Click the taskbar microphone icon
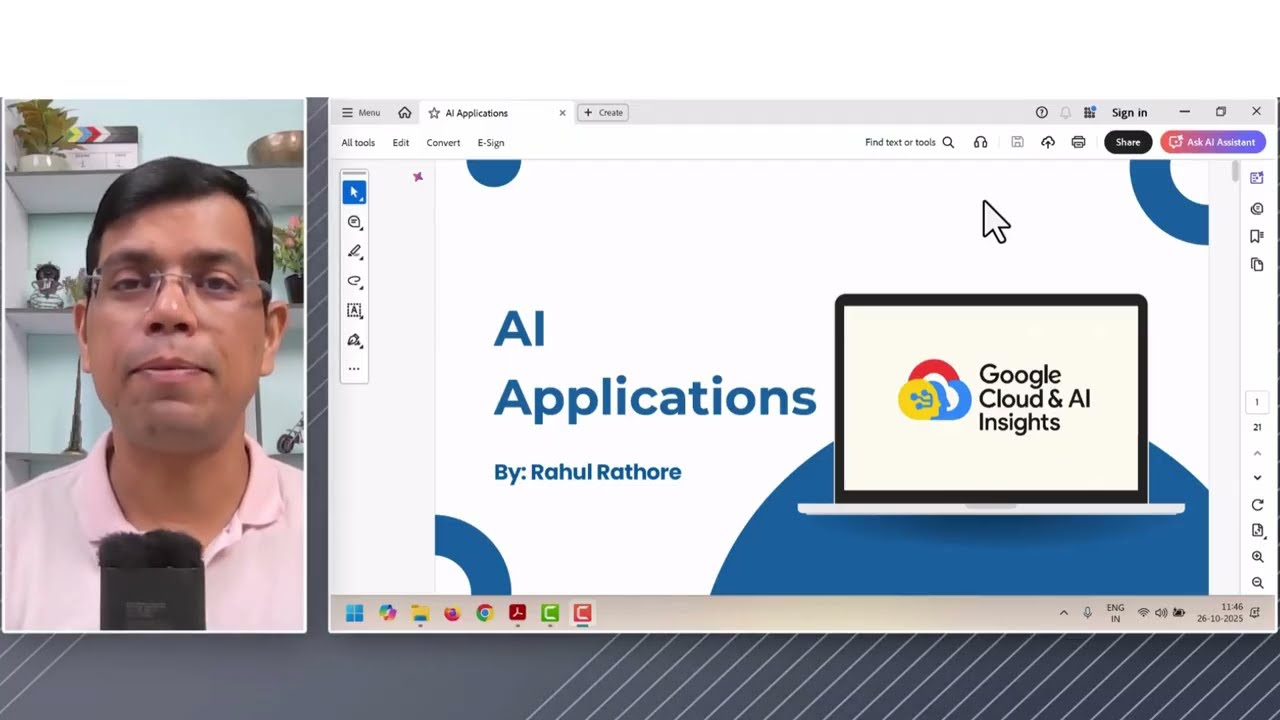 click(x=1087, y=613)
